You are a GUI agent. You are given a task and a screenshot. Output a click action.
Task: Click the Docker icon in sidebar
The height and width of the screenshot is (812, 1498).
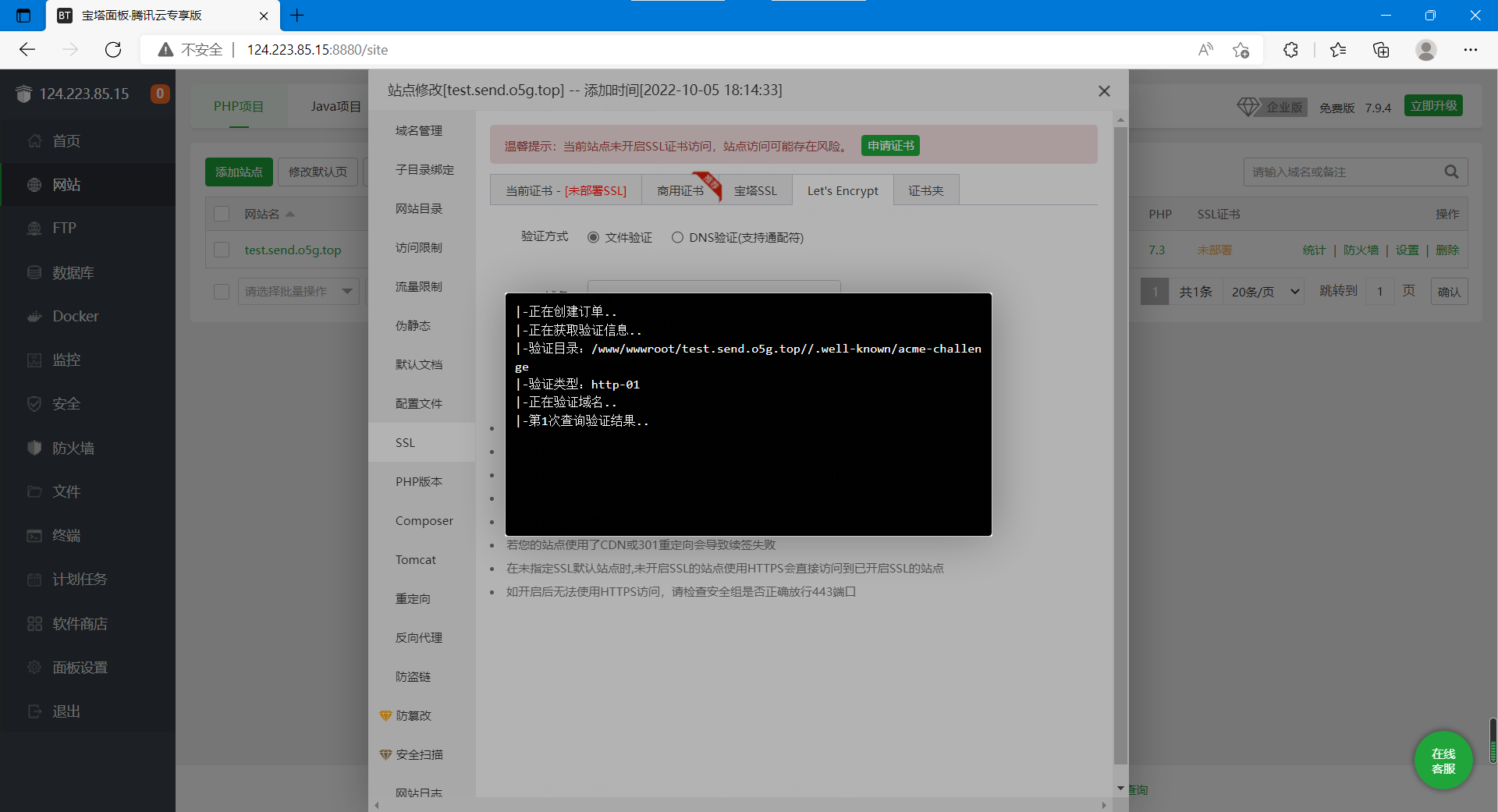click(x=34, y=317)
